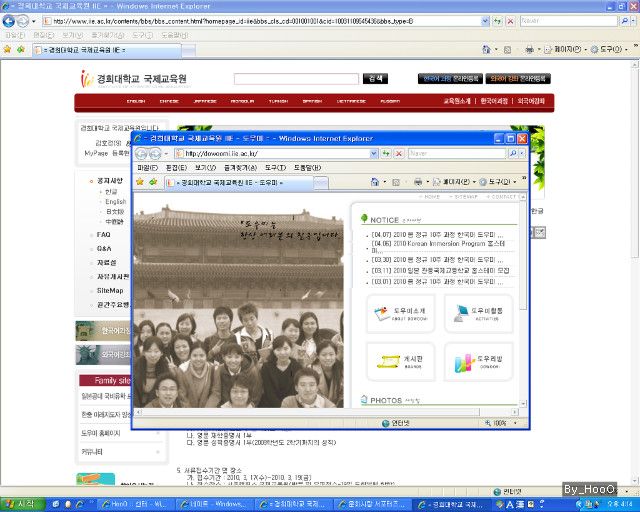Click Favorites star in main window
Image resolution: width=640 pixels, height=512 pixels.
click(7, 49)
